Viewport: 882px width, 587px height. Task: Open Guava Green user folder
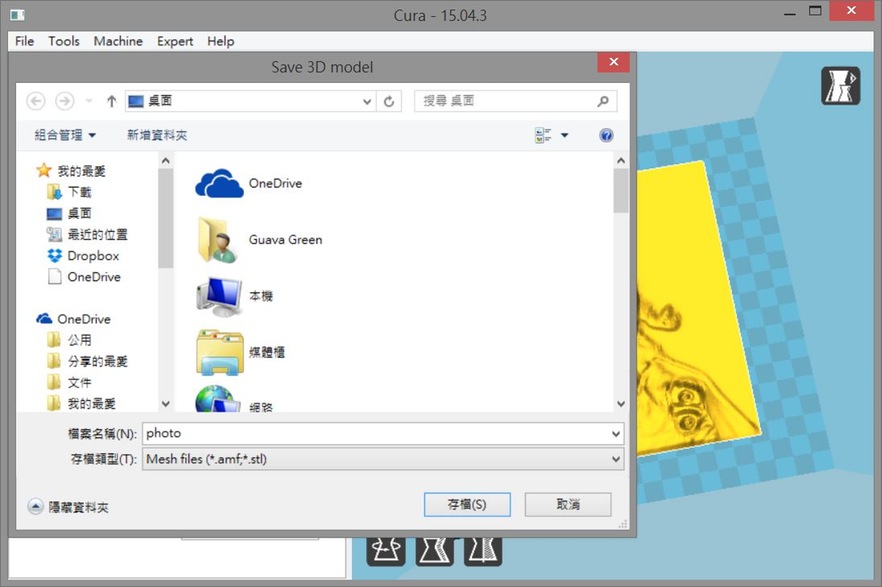[259, 240]
